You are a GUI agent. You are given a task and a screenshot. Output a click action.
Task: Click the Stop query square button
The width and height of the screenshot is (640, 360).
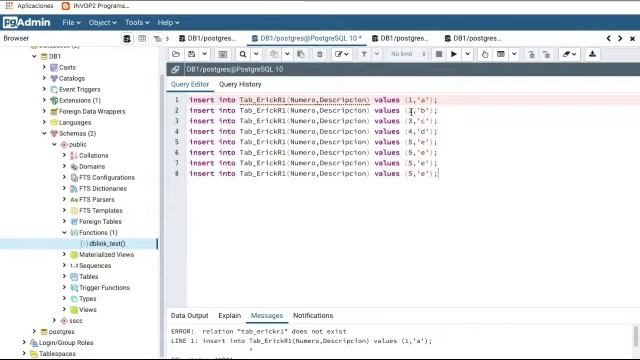(439, 54)
